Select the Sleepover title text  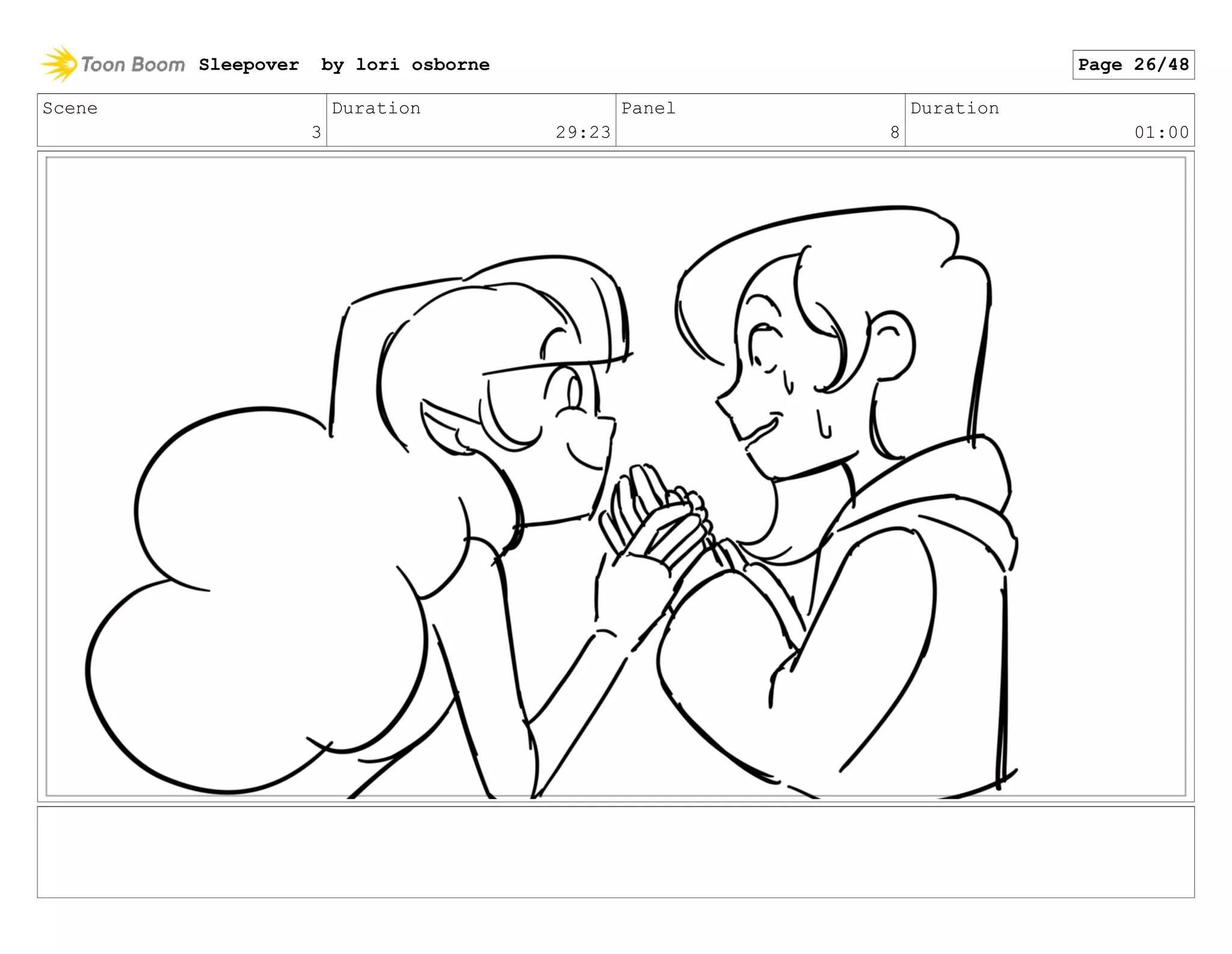pos(248,65)
